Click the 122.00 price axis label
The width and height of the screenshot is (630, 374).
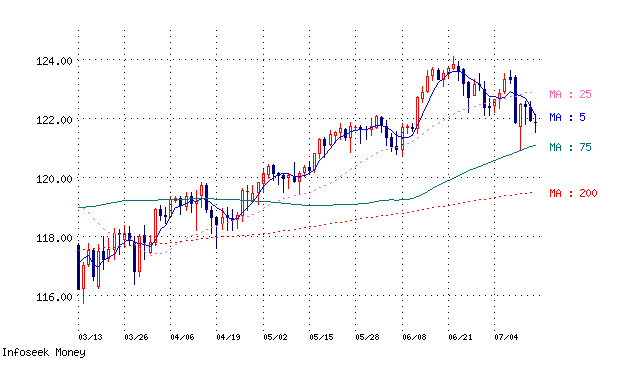point(54,120)
